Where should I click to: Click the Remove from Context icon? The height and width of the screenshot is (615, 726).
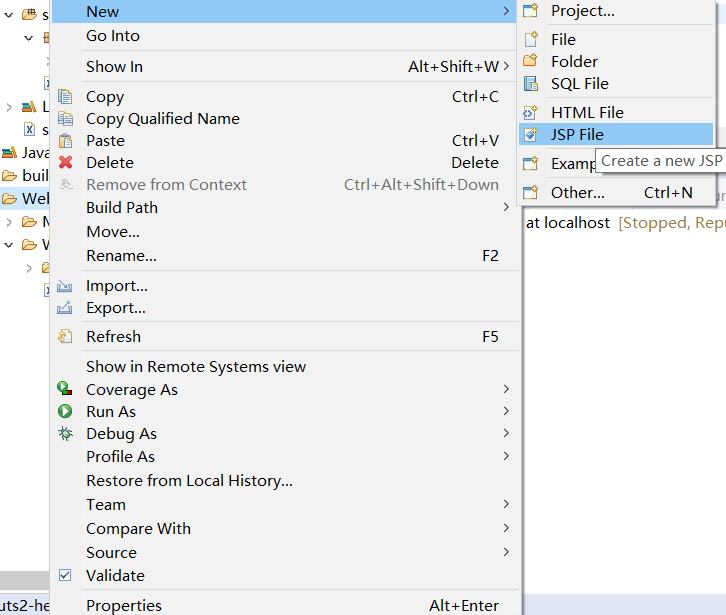[x=66, y=184]
